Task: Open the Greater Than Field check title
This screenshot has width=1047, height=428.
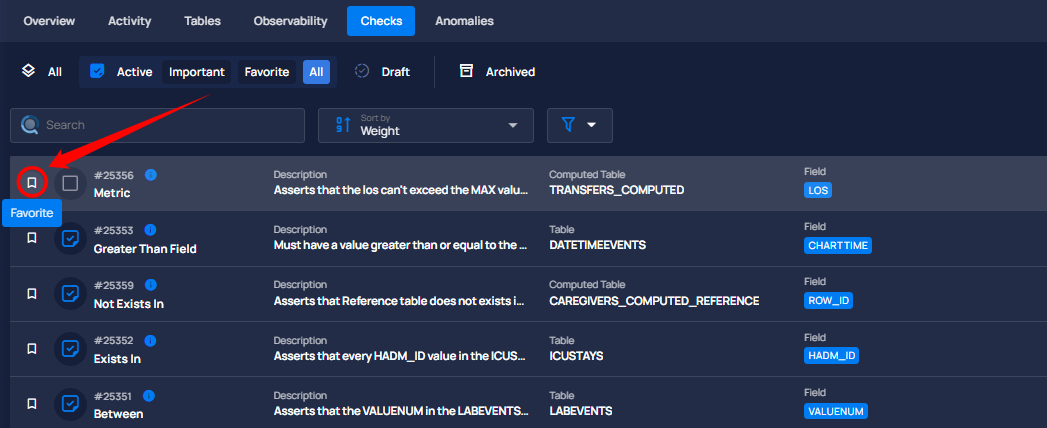Action: 145,249
